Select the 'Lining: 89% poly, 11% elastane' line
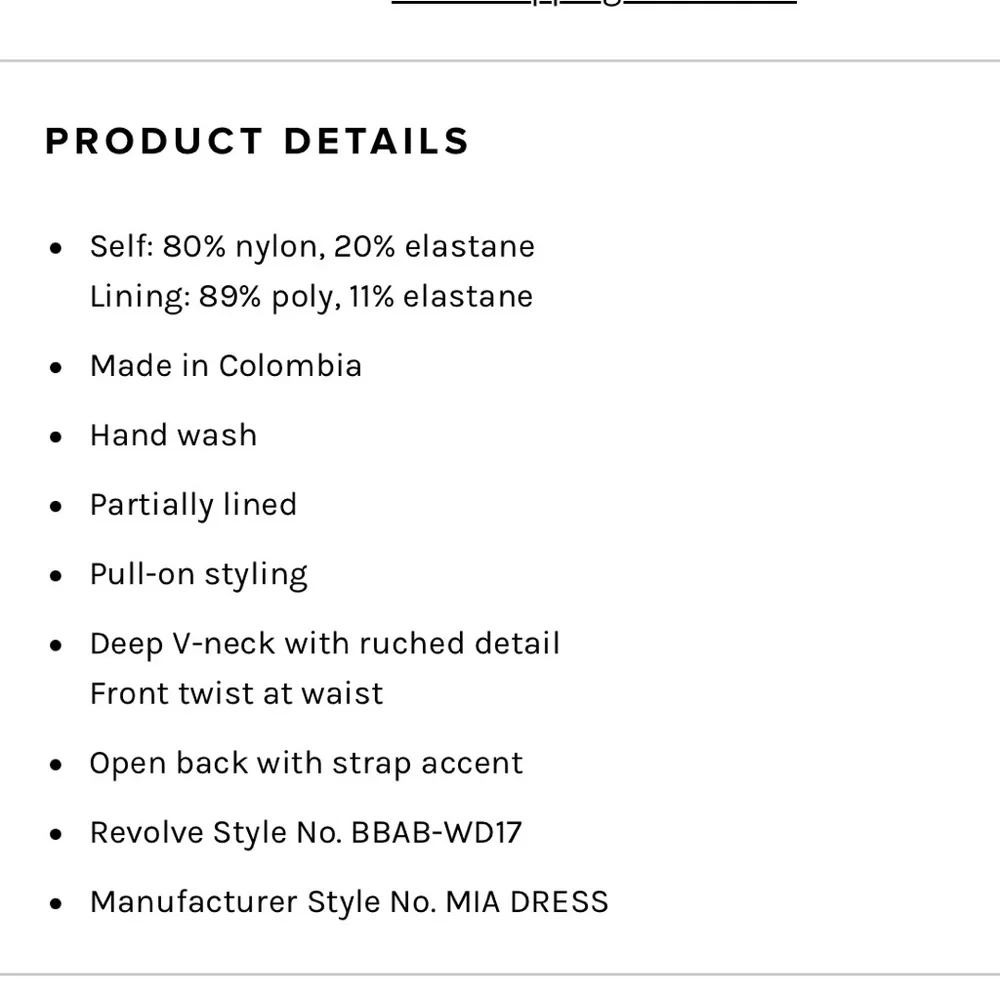Viewport: 1000px width, 1000px height. point(311,297)
